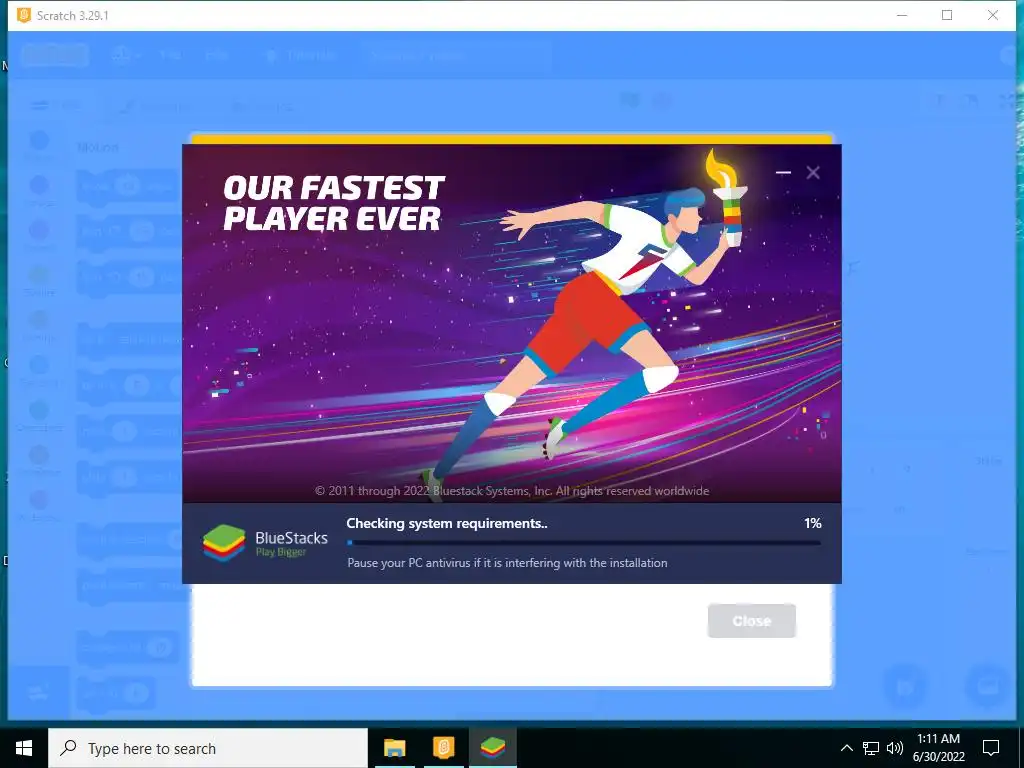This screenshot has height=768, width=1024.
Task: Click the "OUR FASTEST PLAYER EVER" headline
Action: [x=334, y=203]
